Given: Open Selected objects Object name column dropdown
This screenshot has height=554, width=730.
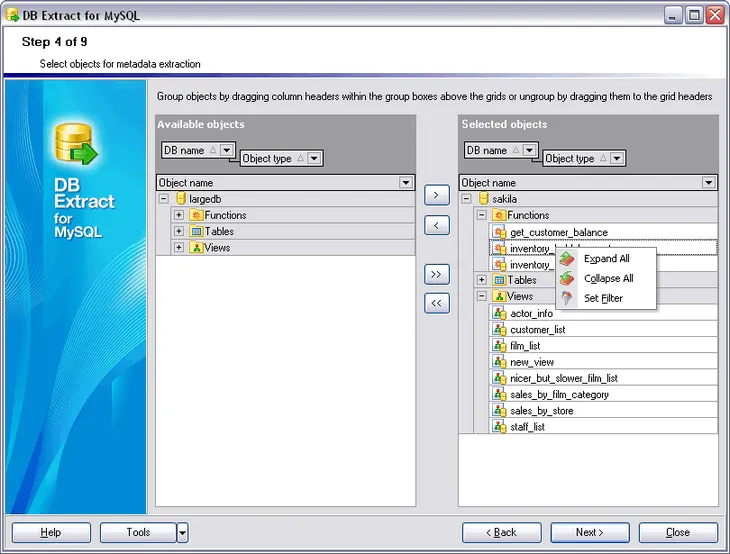Looking at the screenshot, I should click(x=709, y=182).
